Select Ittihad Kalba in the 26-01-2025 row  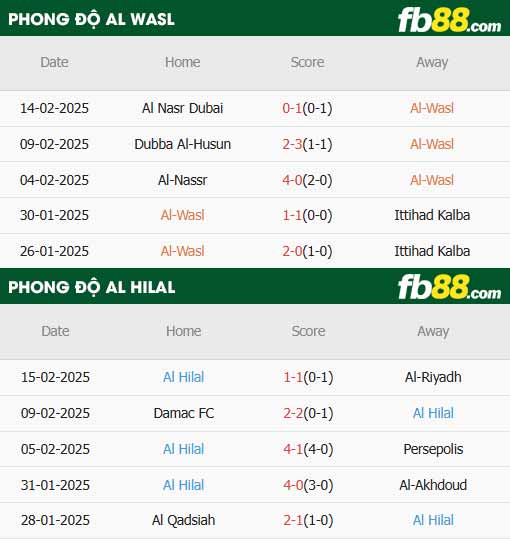[x=432, y=251]
